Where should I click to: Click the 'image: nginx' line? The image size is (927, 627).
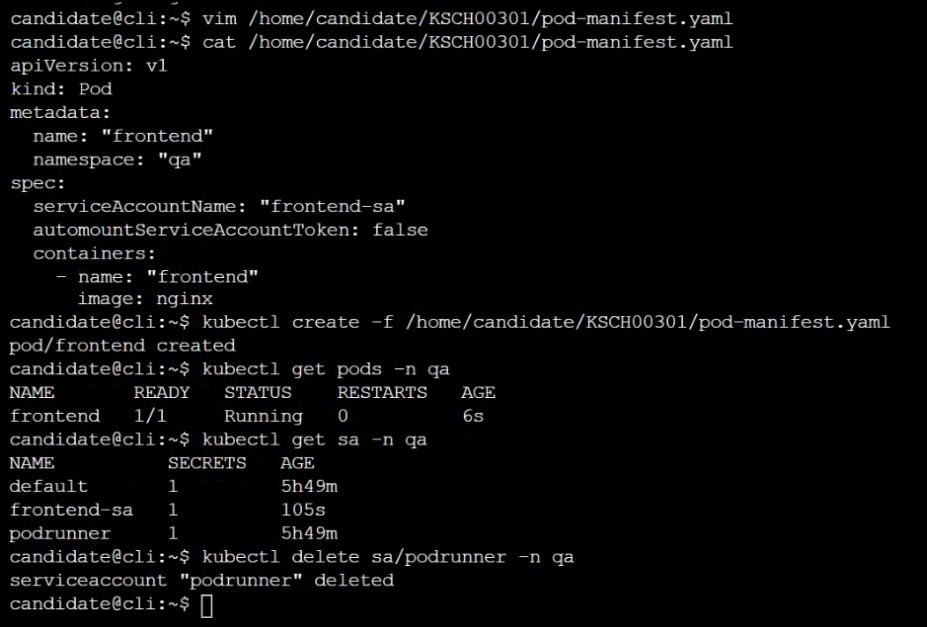click(x=145, y=300)
